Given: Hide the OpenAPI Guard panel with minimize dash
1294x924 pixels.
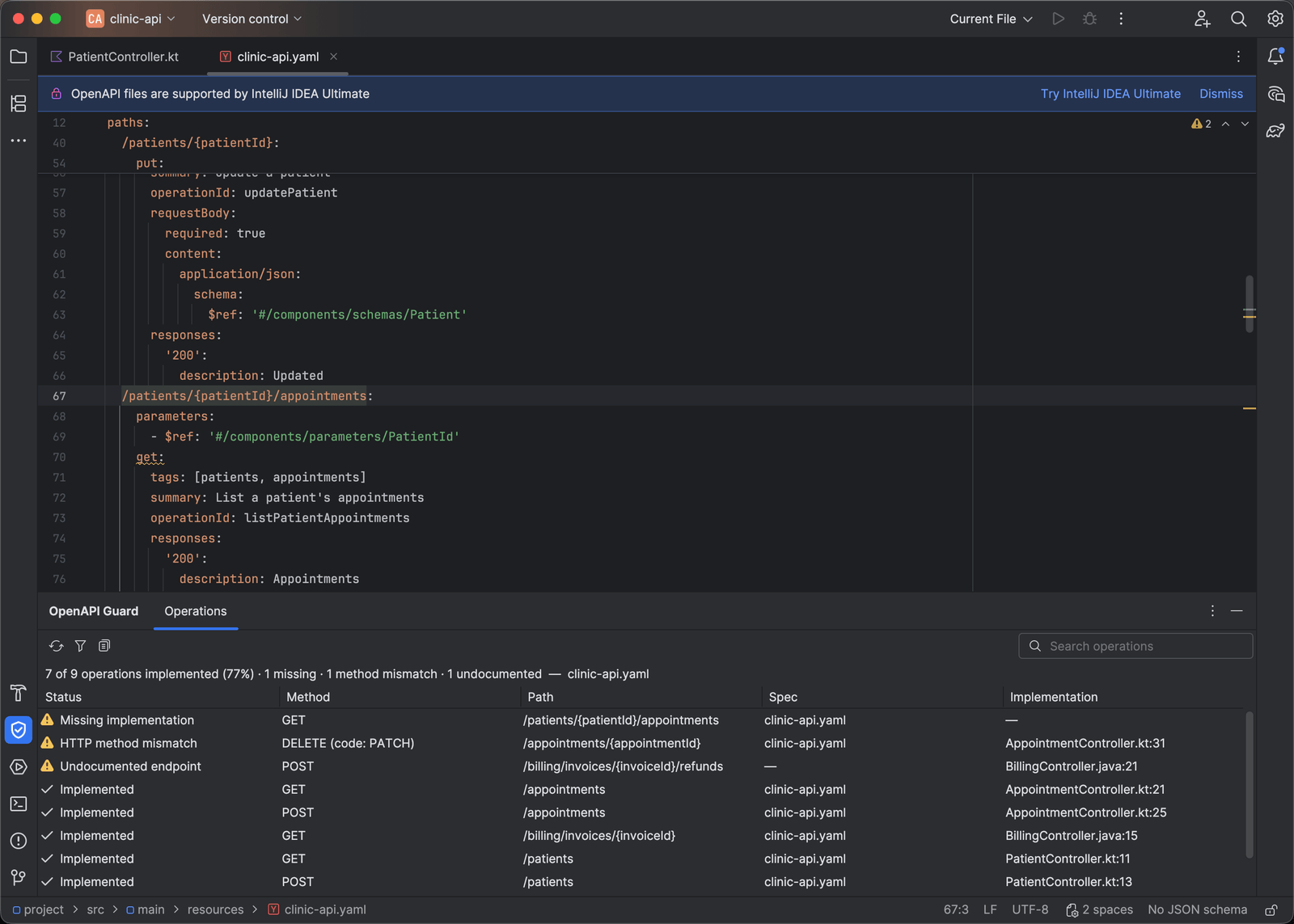Looking at the screenshot, I should (1237, 611).
